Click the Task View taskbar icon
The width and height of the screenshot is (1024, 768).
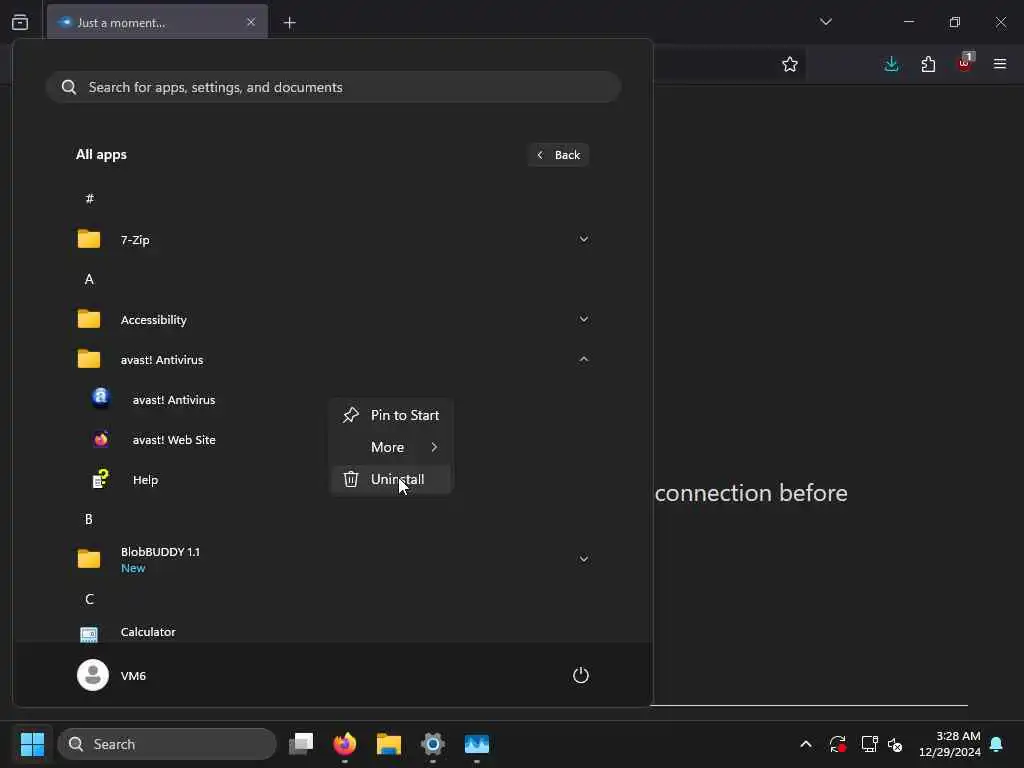(x=301, y=744)
